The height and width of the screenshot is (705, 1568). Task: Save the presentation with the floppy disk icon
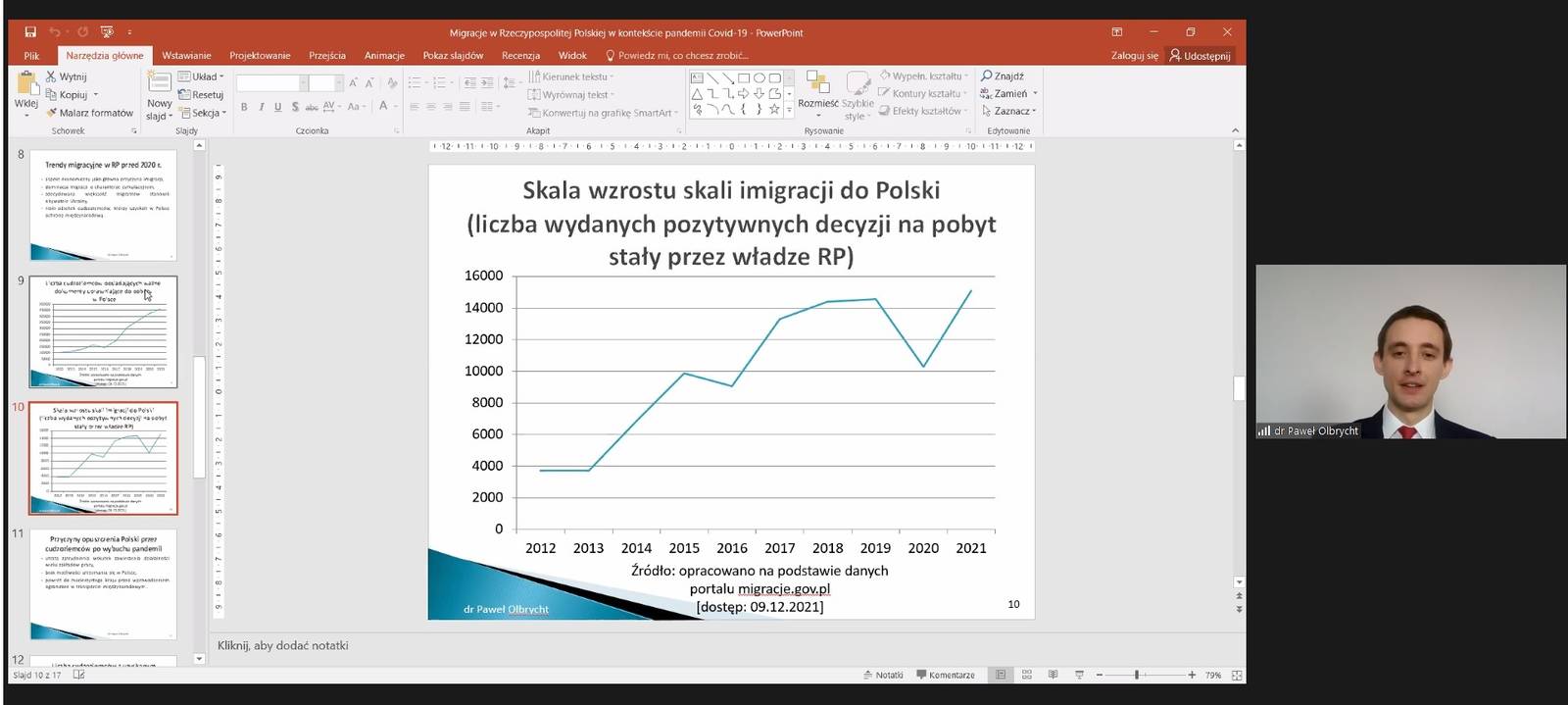point(30,32)
